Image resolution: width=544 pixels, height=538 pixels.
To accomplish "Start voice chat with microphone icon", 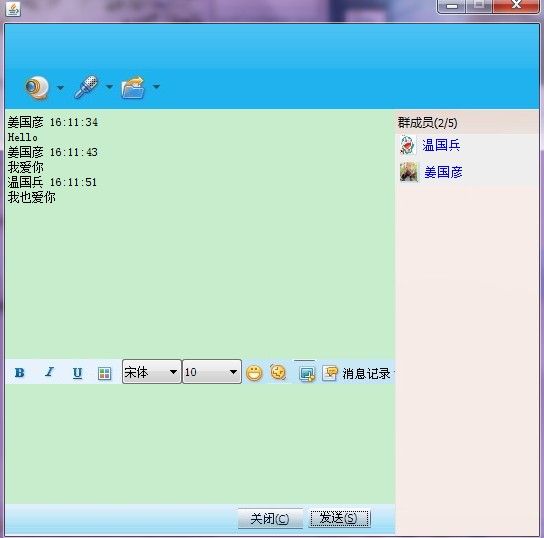I will (86, 87).
